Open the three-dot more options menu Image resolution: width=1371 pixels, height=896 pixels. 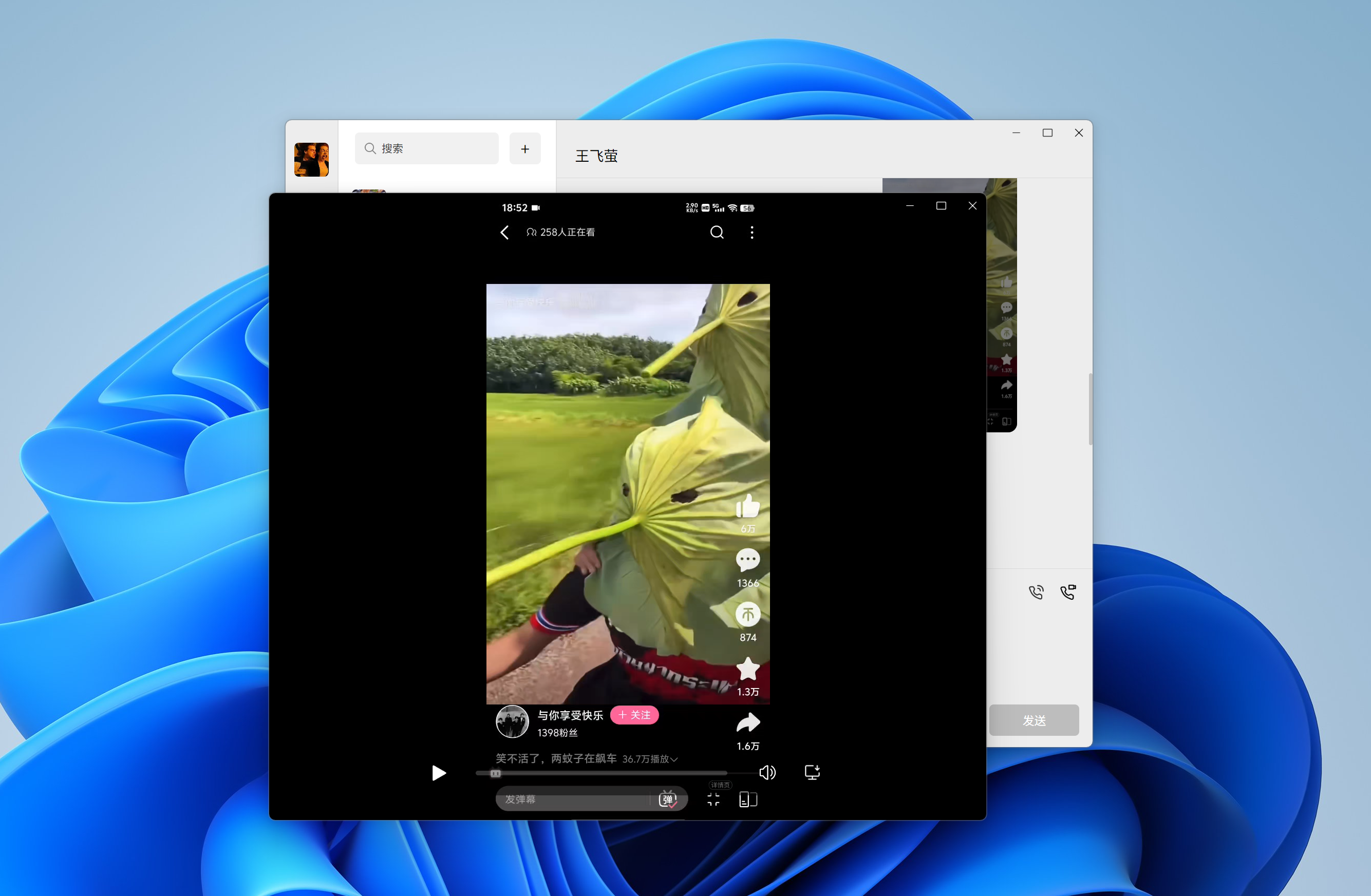(x=752, y=233)
